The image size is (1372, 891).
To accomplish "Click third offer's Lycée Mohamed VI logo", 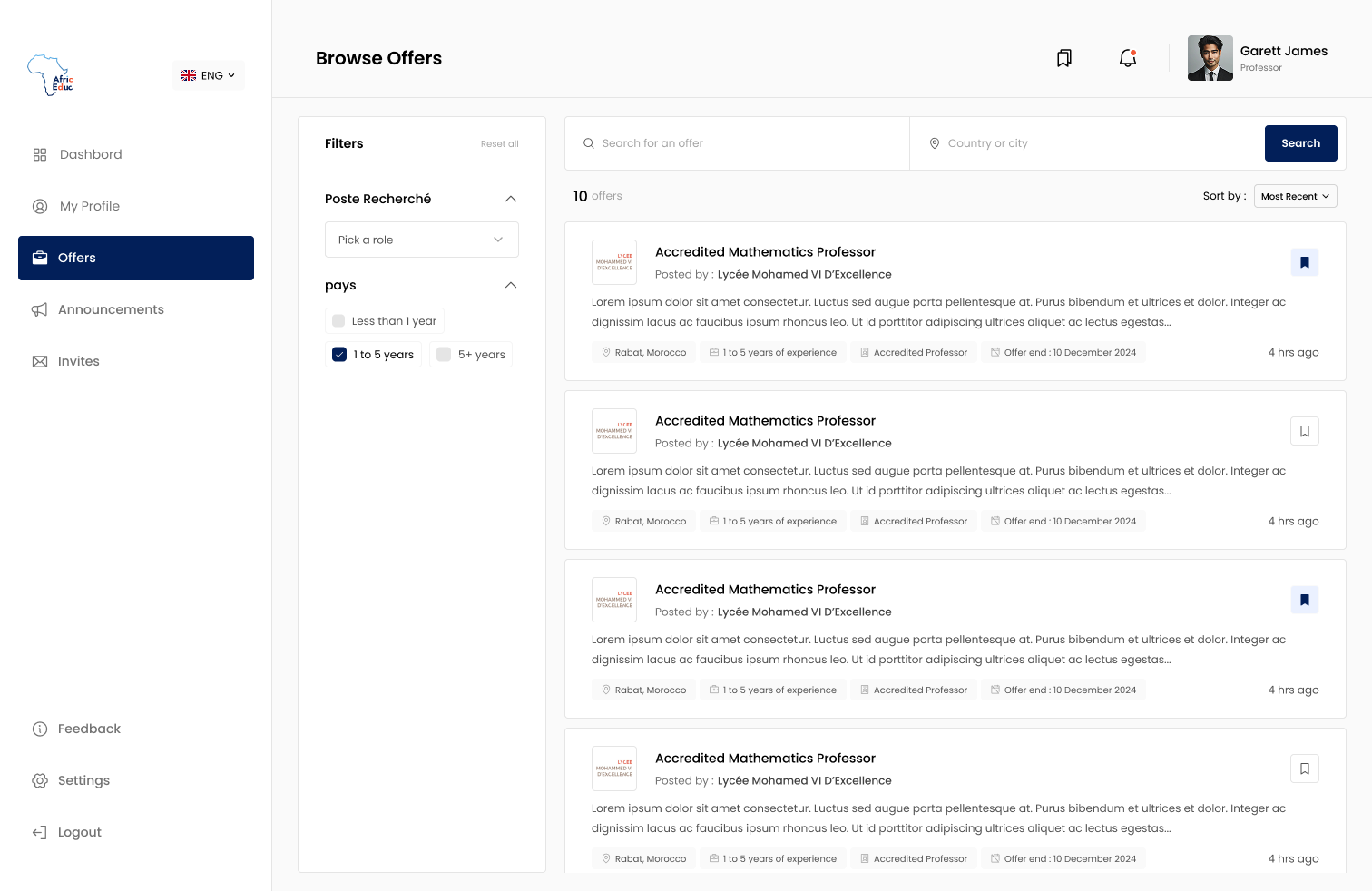I will [x=614, y=600].
